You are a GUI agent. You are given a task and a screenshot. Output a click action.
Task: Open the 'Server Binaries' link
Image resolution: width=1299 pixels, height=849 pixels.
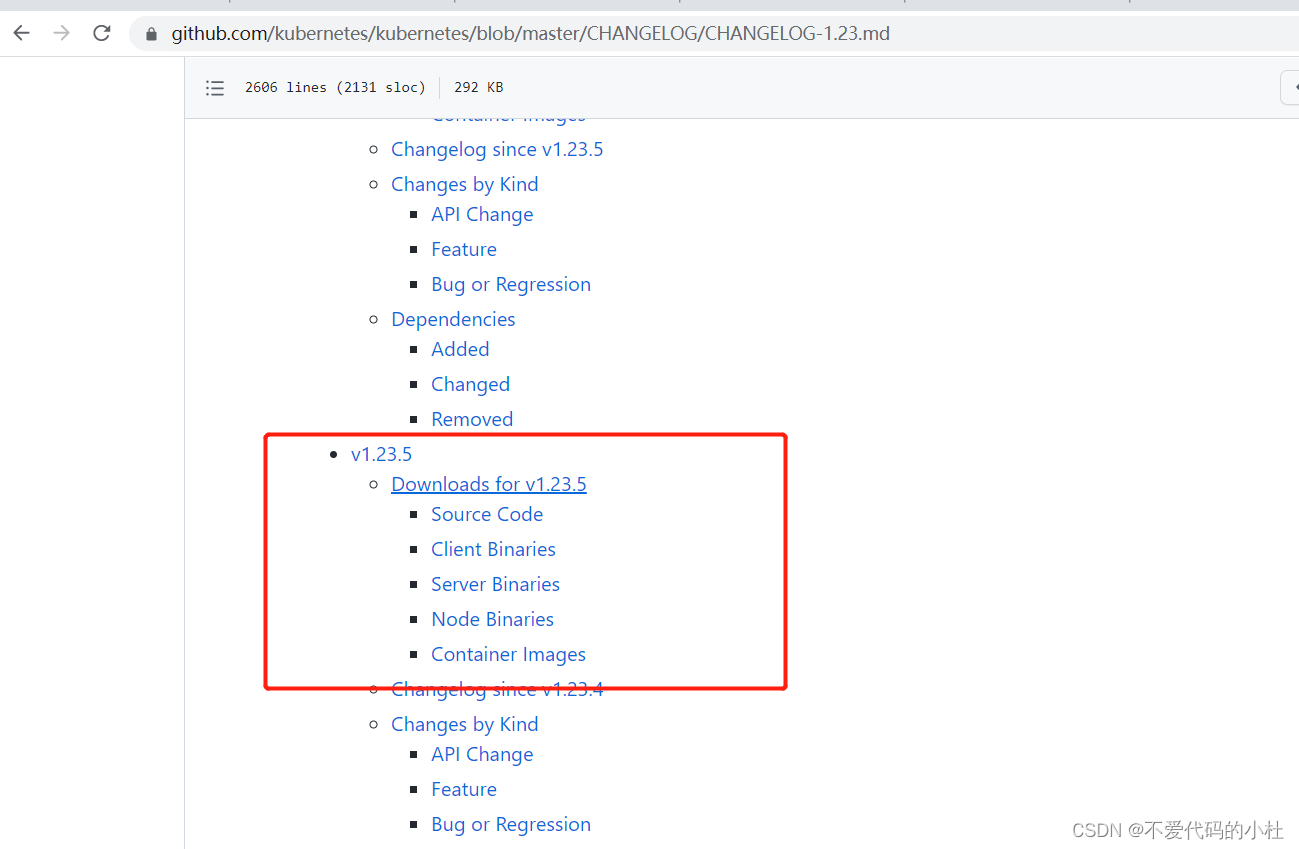coord(495,584)
